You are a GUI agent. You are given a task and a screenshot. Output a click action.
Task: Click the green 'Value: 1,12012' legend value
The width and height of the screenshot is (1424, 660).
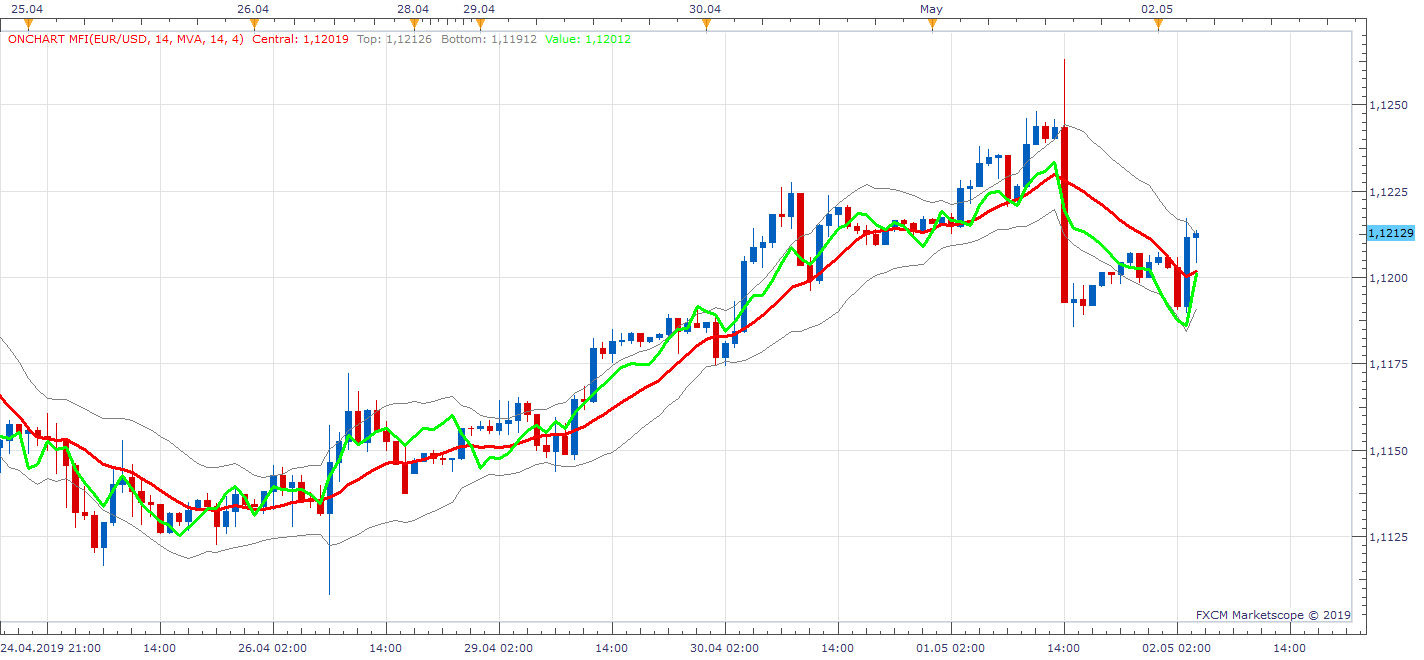[x=588, y=39]
